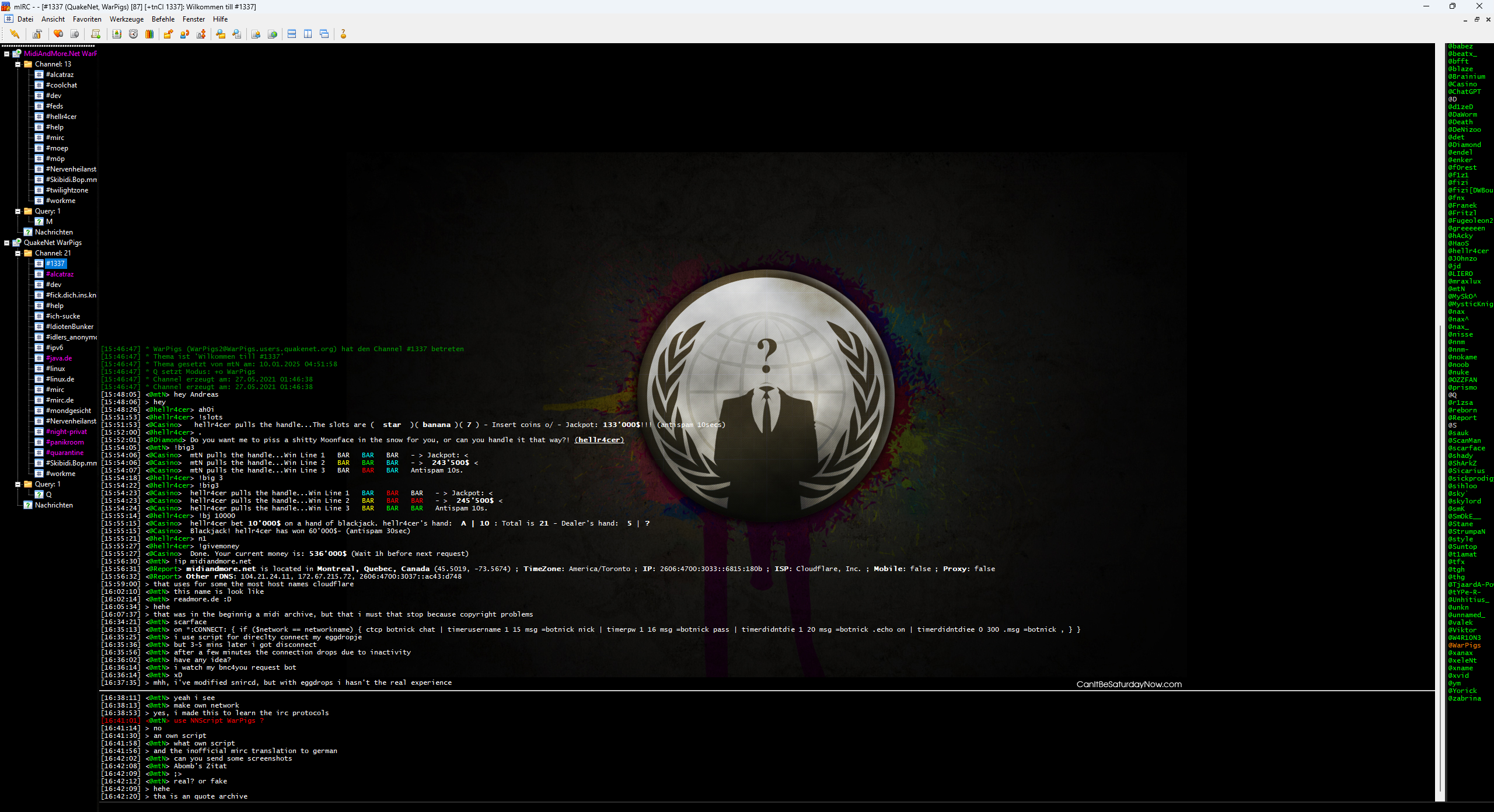Open the Address Book icon
This screenshot has height=812, width=1494.
tap(117, 34)
